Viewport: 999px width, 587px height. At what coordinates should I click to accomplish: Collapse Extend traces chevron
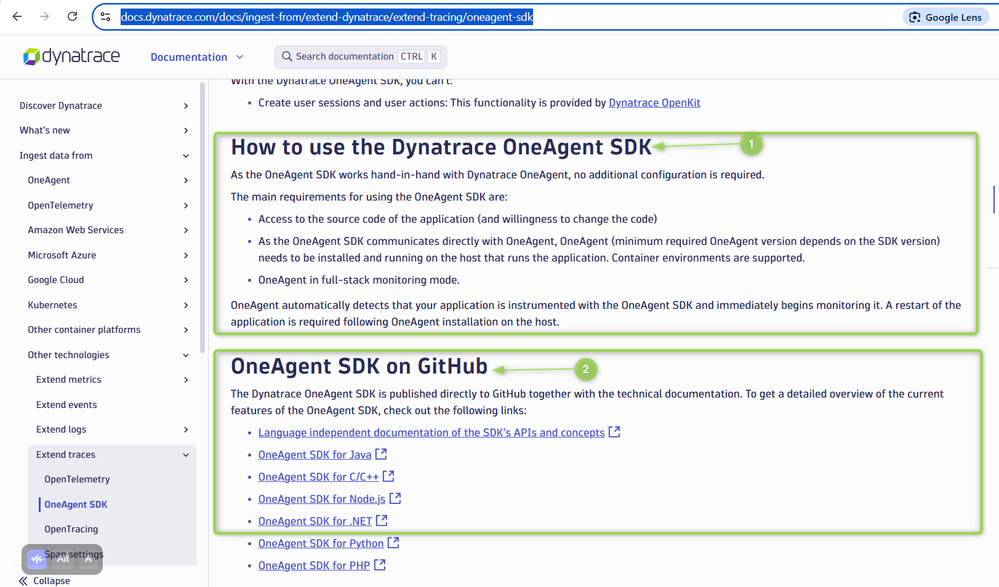tap(186, 455)
